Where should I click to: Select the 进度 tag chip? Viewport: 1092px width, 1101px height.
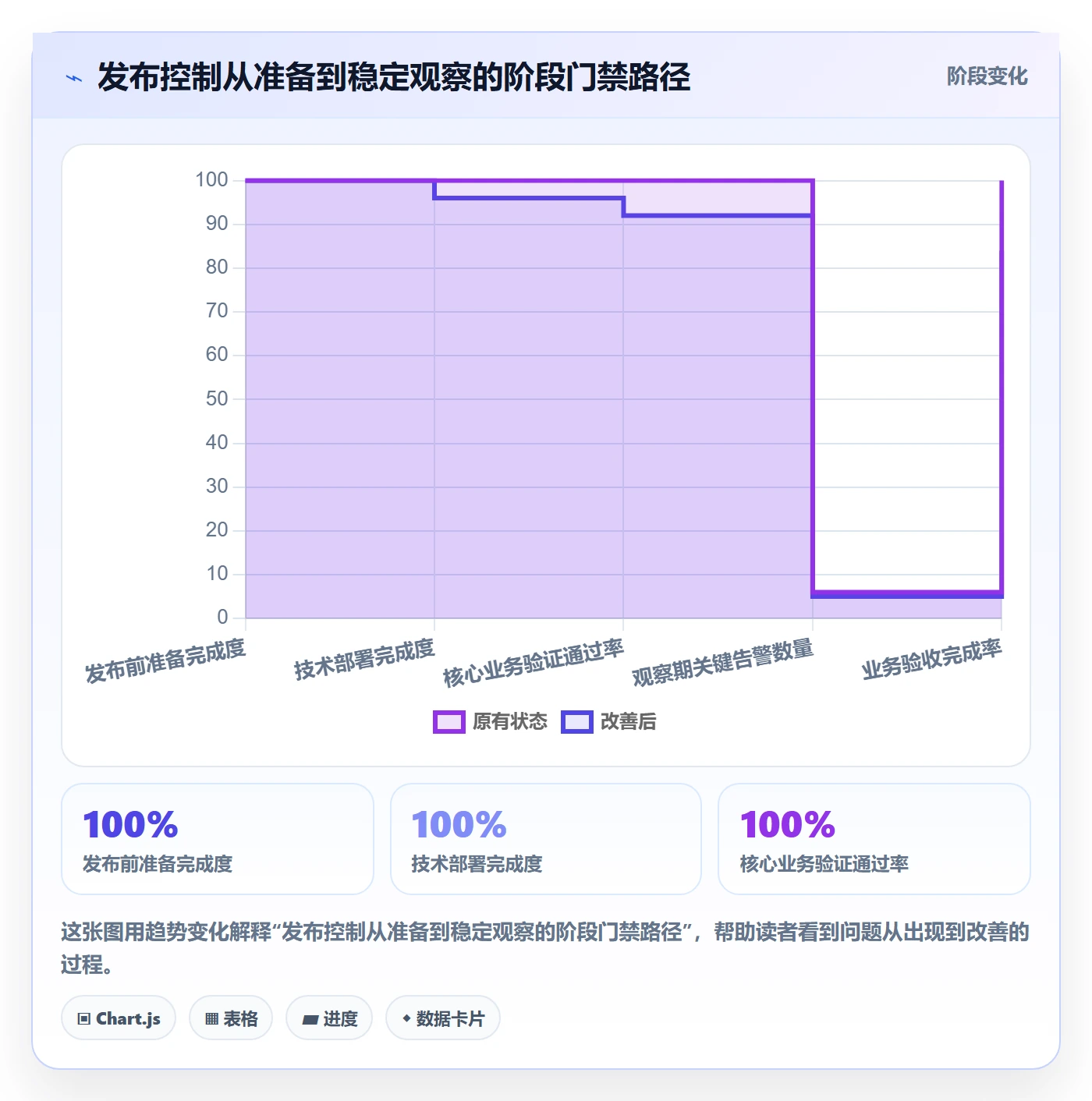(x=329, y=1018)
